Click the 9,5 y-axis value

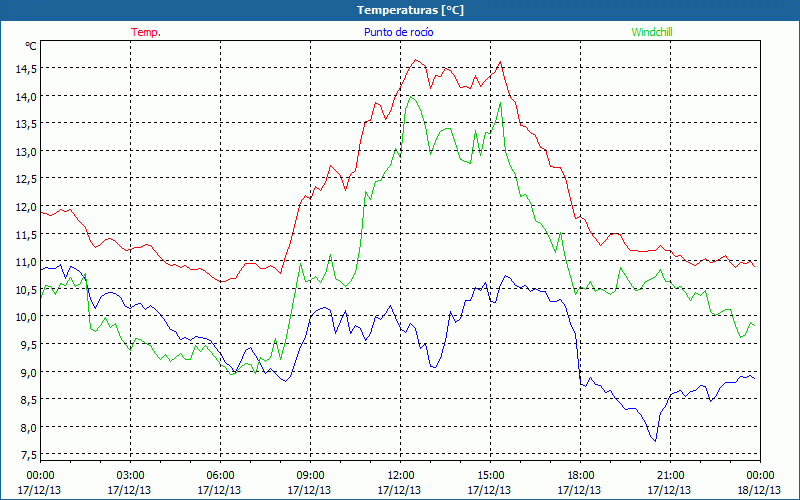(x=28, y=344)
